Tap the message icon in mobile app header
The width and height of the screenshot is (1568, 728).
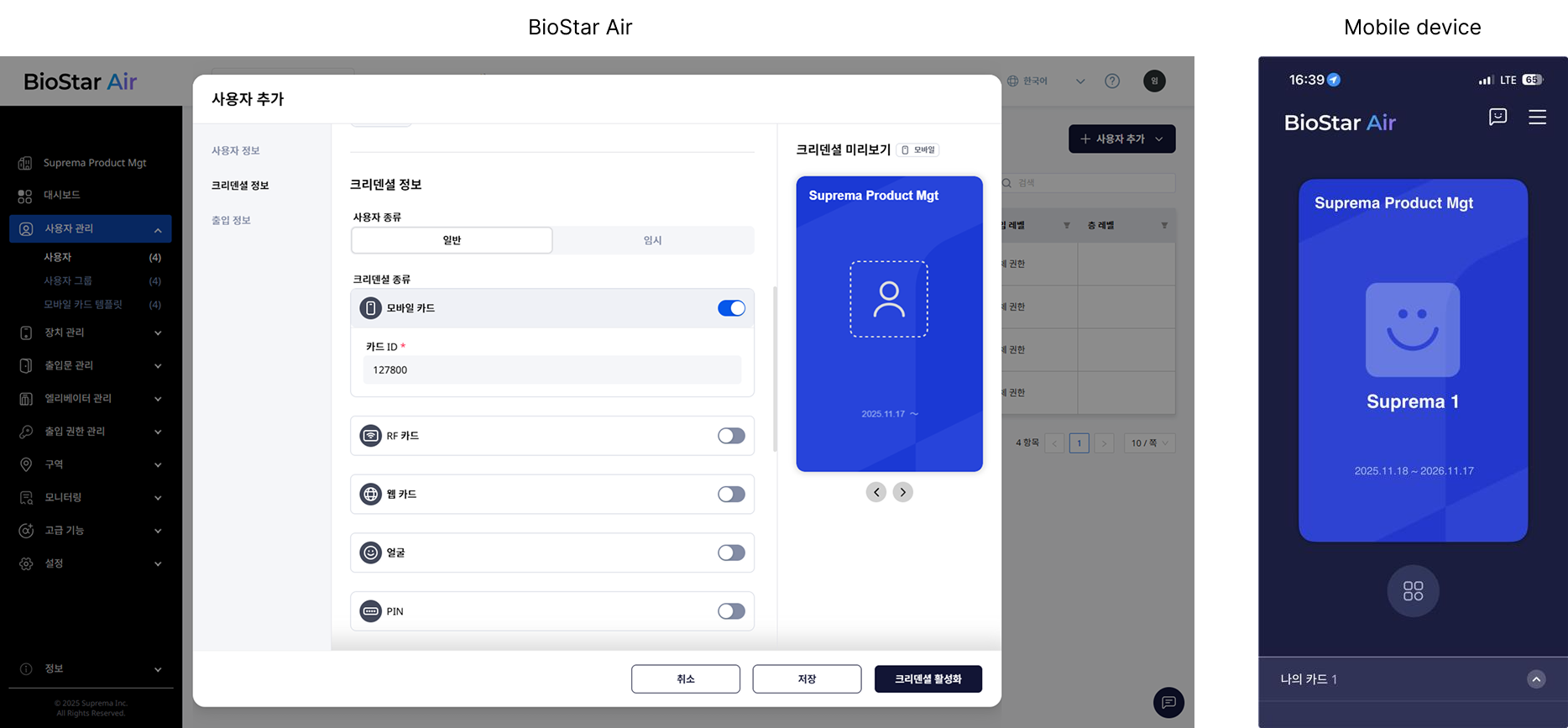(x=1497, y=118)
